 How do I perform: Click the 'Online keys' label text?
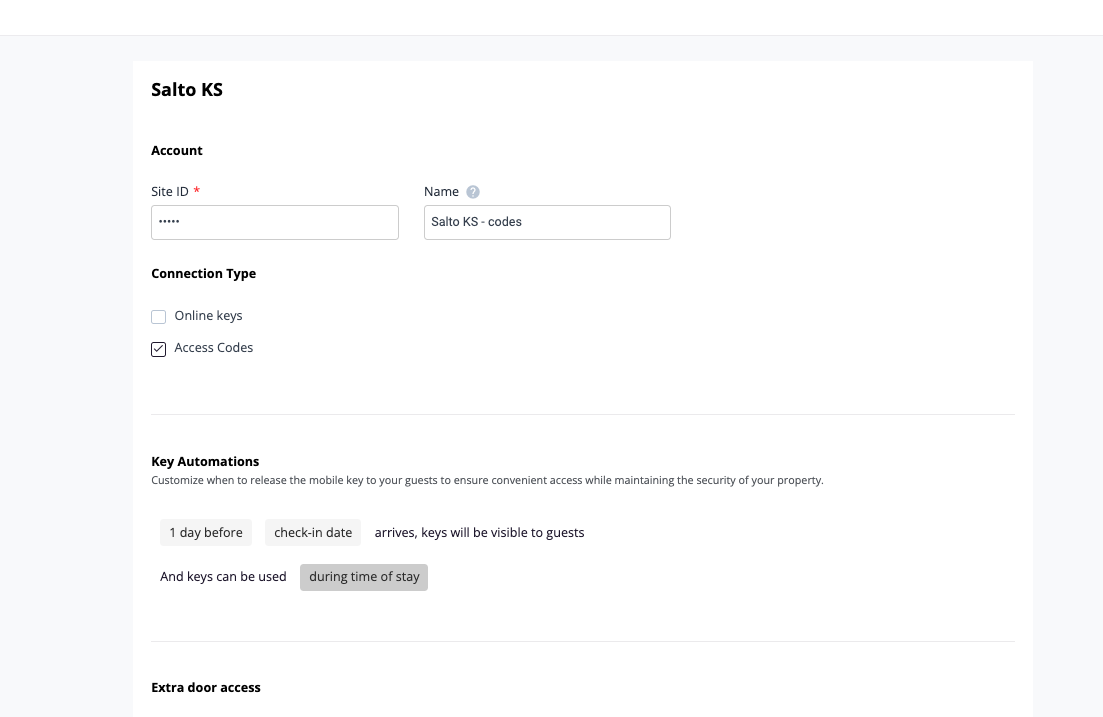pyautogui.click(x=208, y=316)
